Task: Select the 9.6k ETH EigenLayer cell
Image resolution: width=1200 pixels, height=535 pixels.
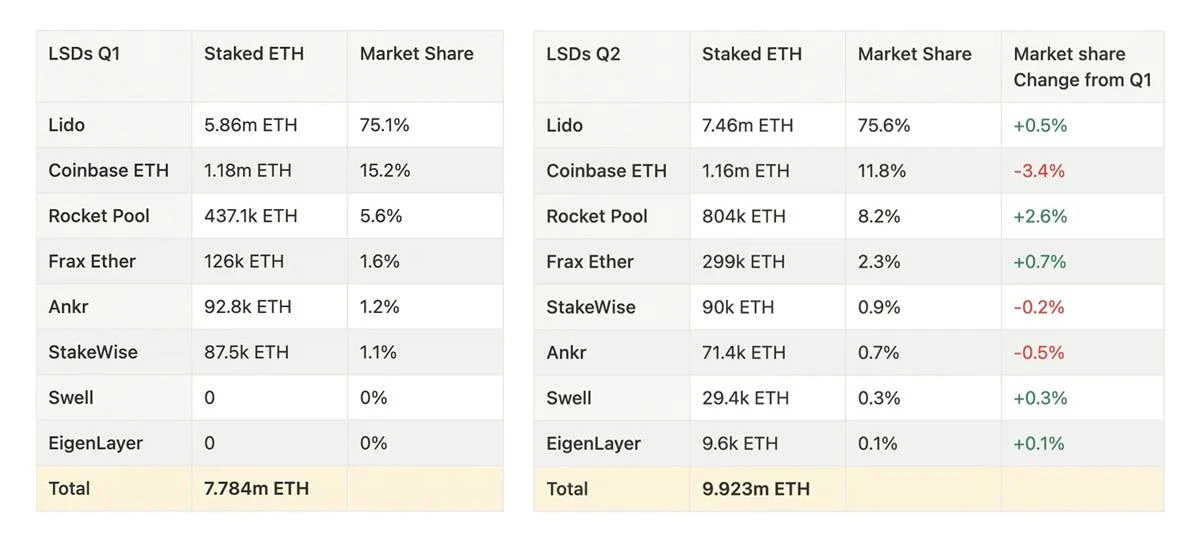Action: (x=740, y=443)
